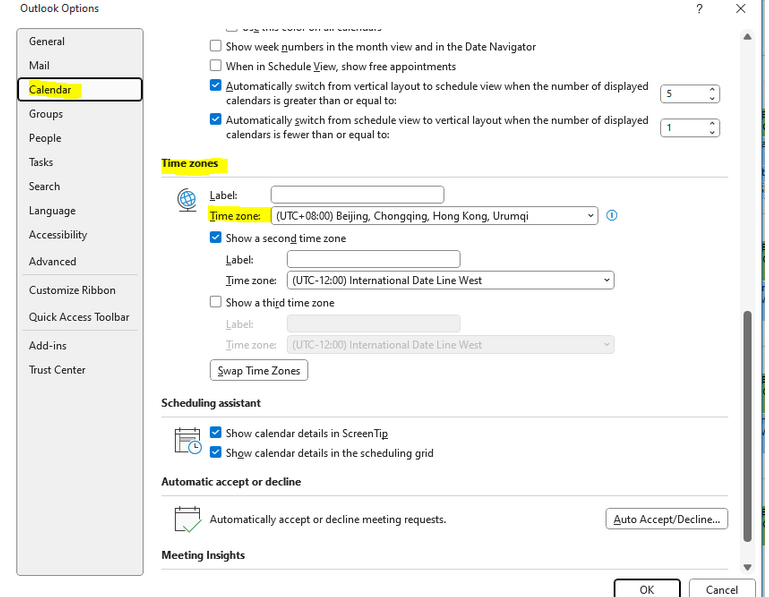The image size is (769, 597).
Task: Increase the fewer-than-or-equal calendars count of 1
Action: (712, 124)
